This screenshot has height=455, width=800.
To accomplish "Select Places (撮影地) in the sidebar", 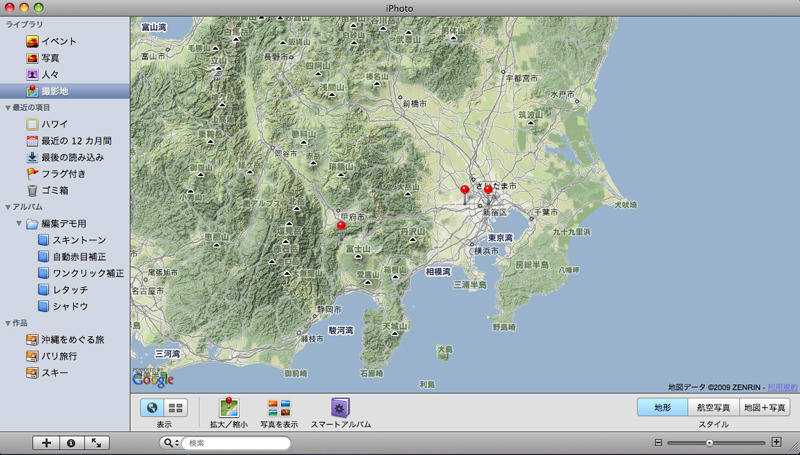I will (65, 91).
